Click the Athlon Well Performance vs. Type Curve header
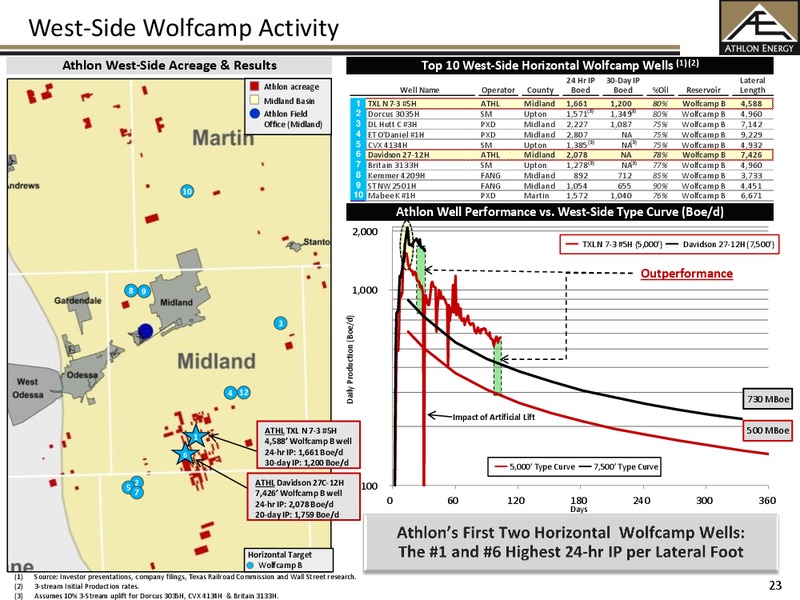800x600 pixels. (560, 212)
